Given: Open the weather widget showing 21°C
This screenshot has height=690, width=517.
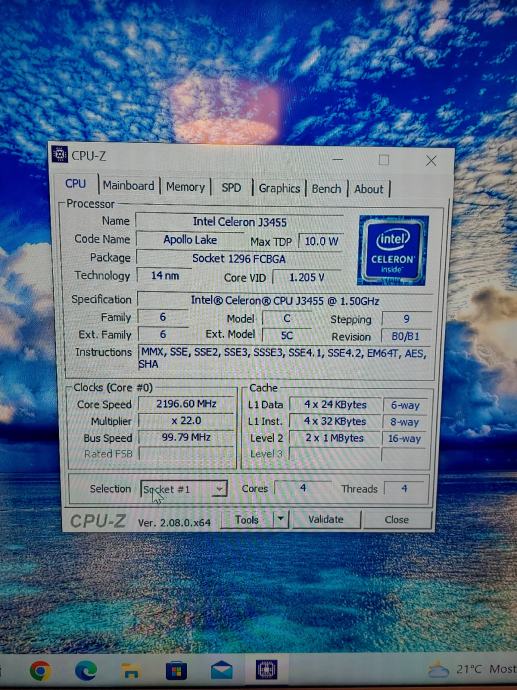Looking at the screenshot, I should (x=472, y=670).
